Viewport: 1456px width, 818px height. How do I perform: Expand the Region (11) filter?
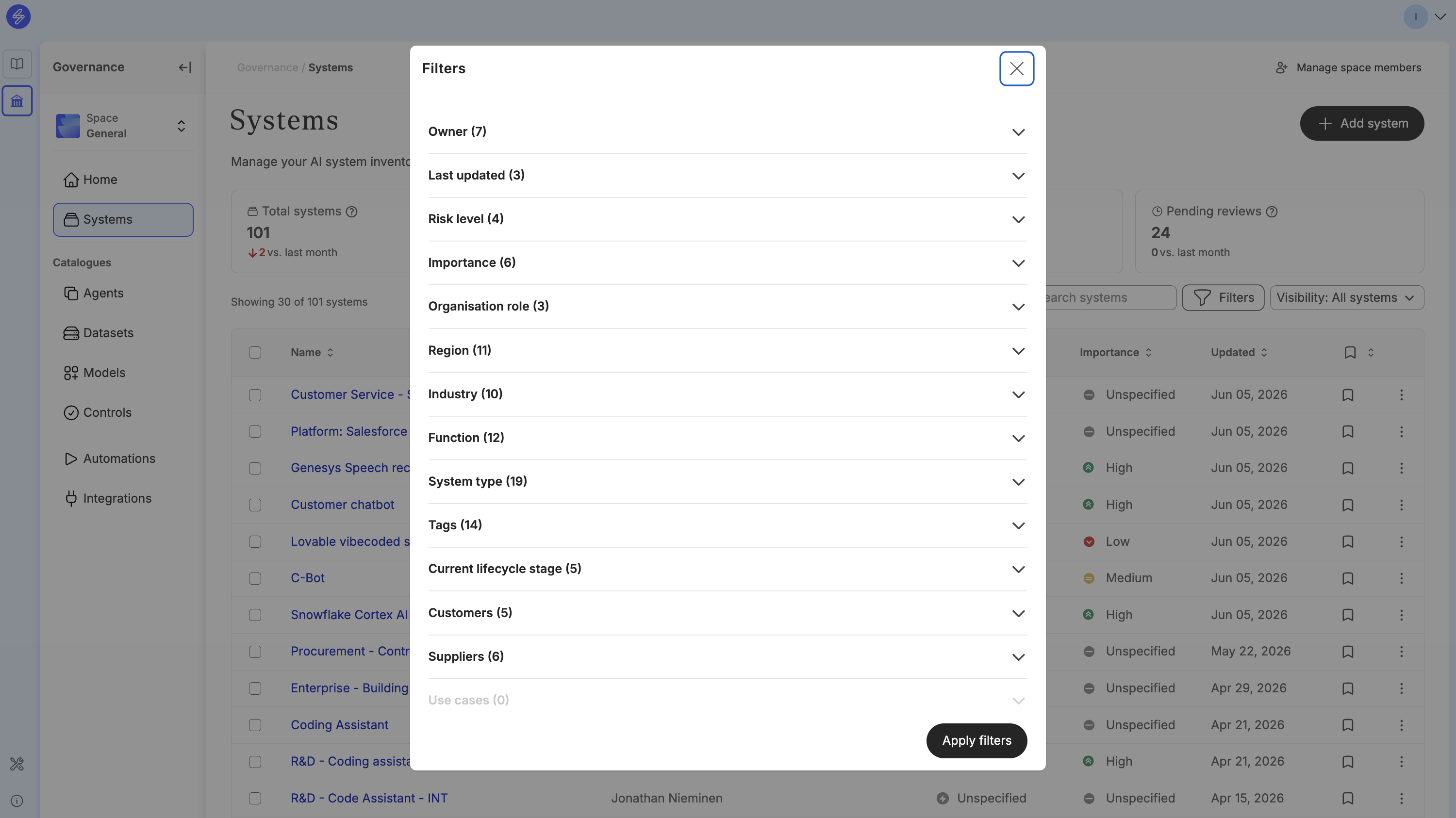coord(728,351)
